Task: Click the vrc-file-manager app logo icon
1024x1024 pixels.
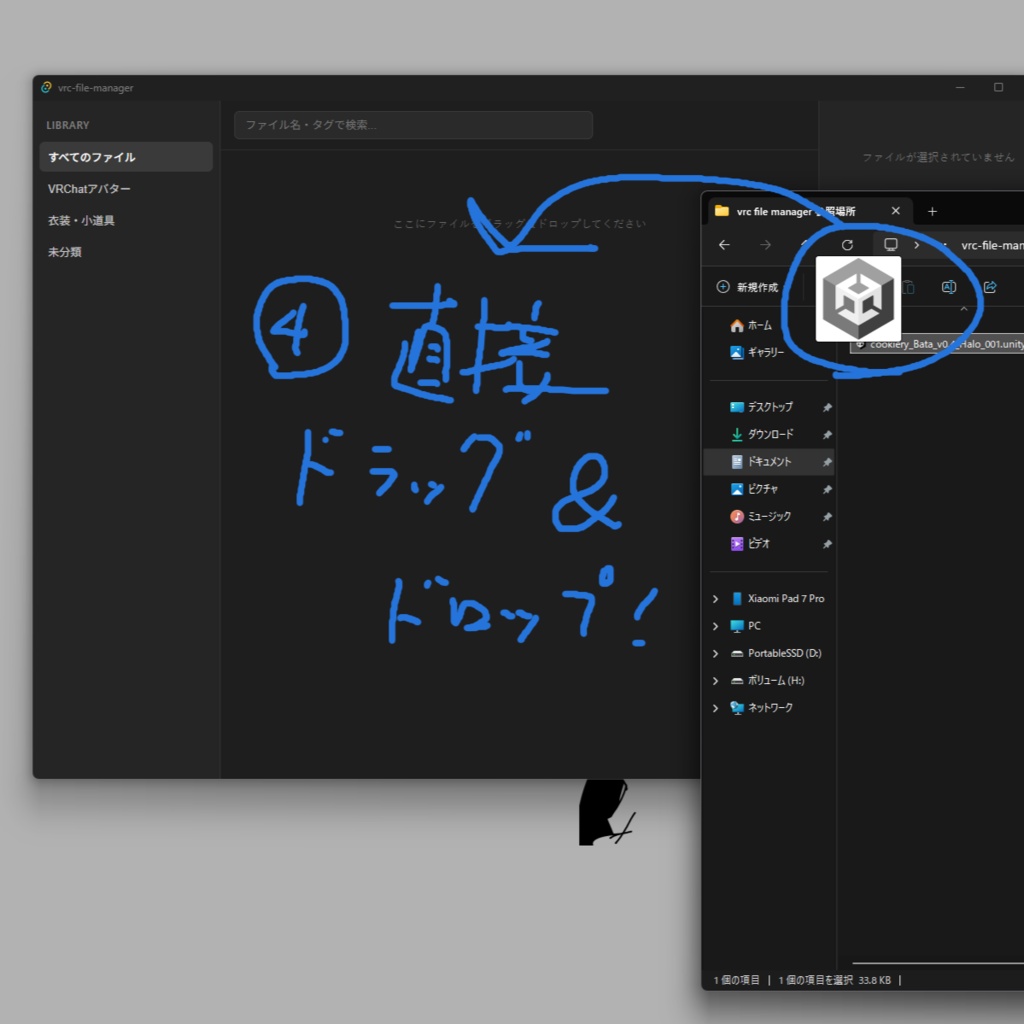Action: [46, 87]
